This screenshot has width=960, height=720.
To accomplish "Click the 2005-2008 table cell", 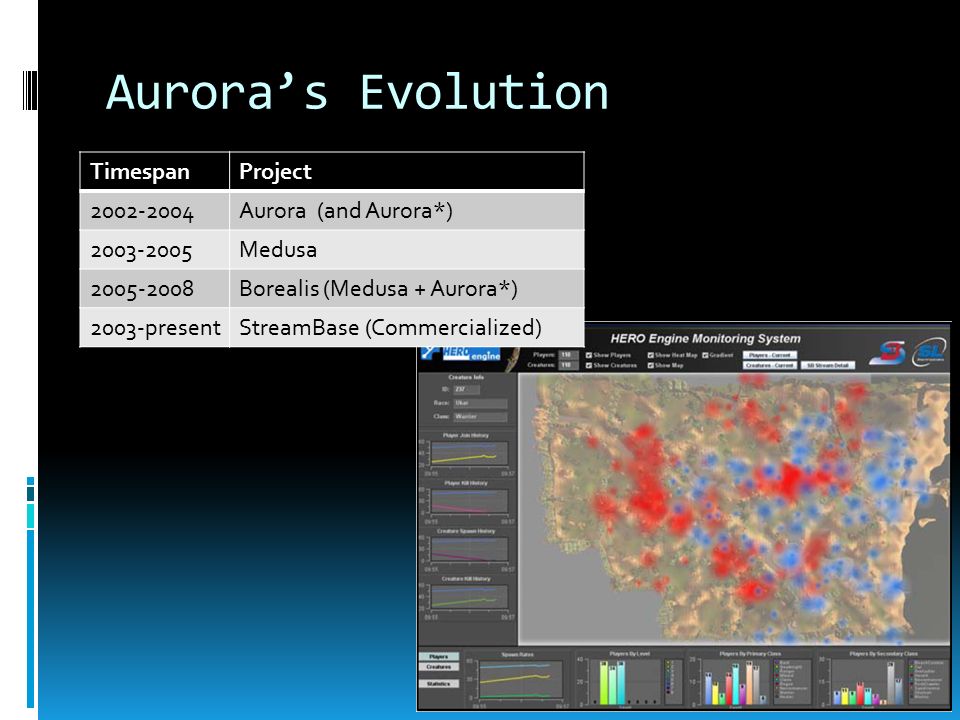I will tap(155, 288).
